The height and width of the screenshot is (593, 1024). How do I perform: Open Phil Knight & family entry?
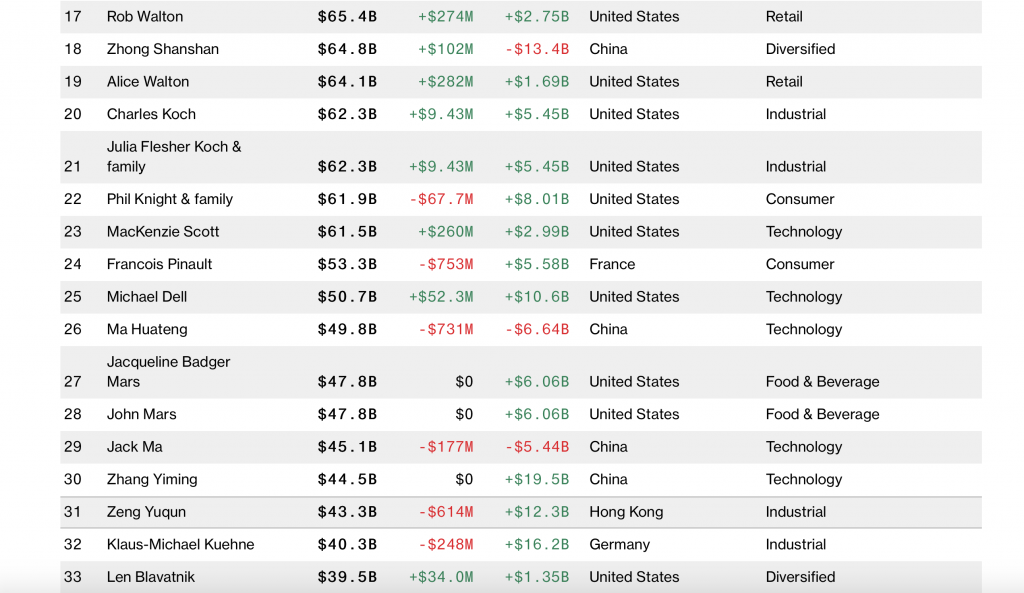click(x=170, y=199)
